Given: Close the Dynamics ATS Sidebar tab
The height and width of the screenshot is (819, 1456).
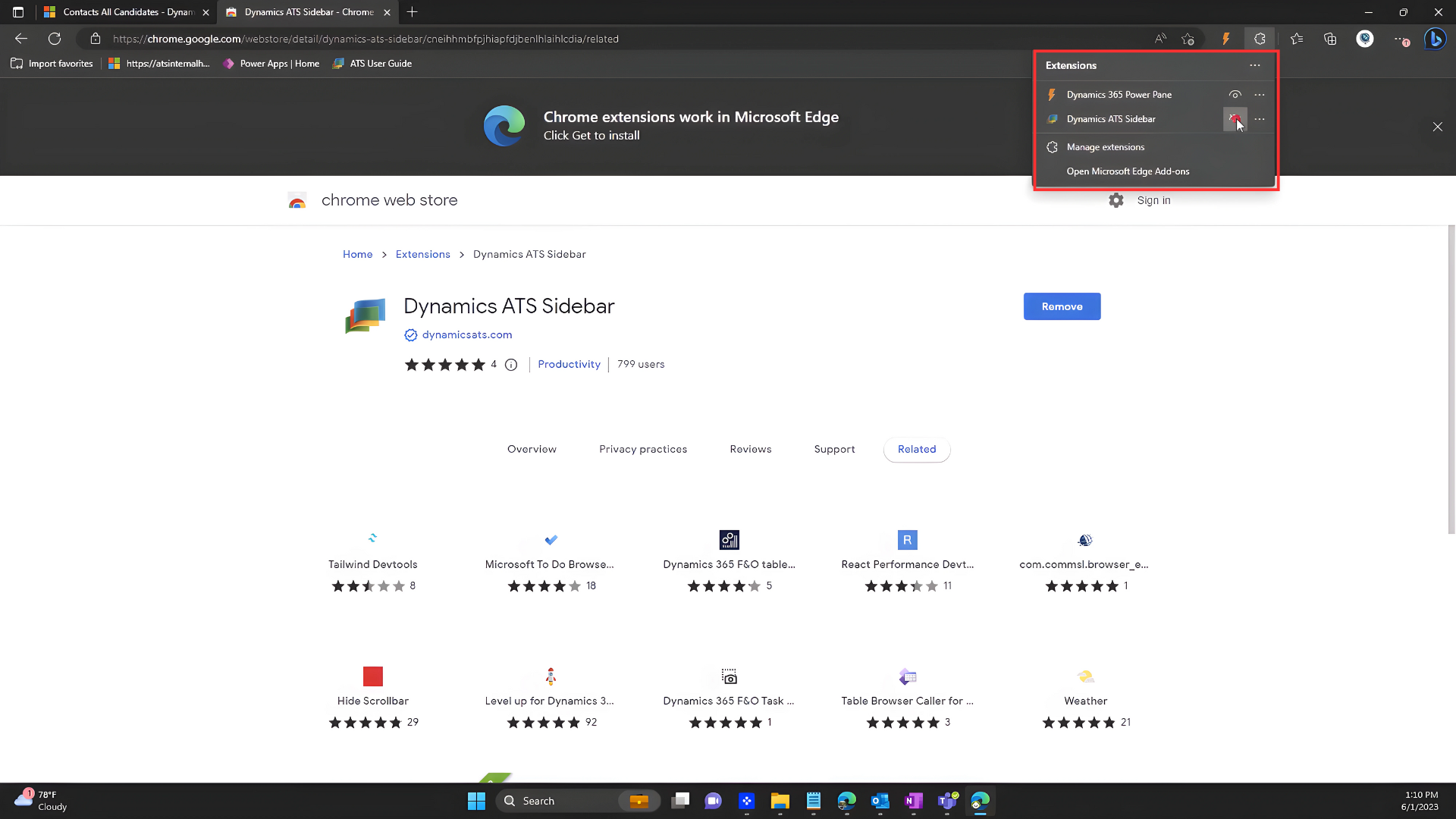Looking at the screenshot, I should coord(388,12).
